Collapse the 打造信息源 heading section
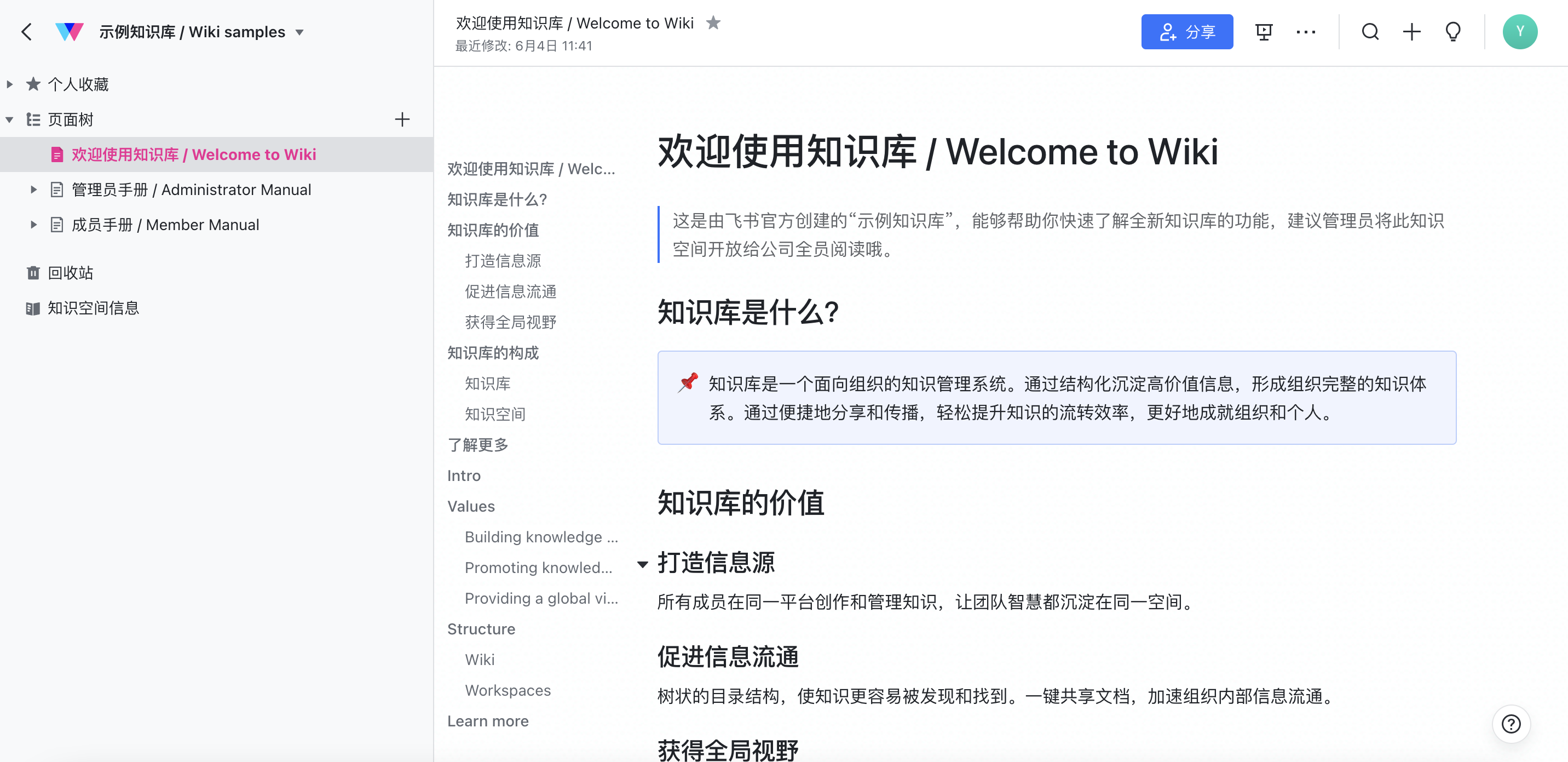Screen dimensions: 1568x762 point(642,564)
